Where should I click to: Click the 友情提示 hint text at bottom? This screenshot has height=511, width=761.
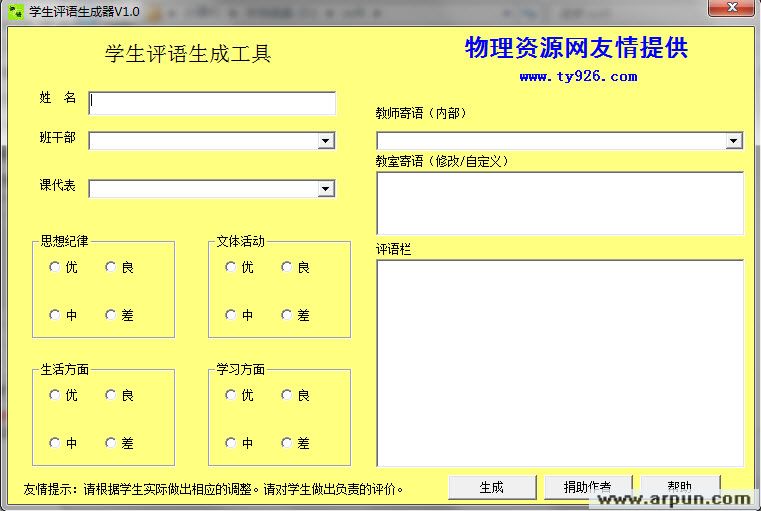click(214, 489)
